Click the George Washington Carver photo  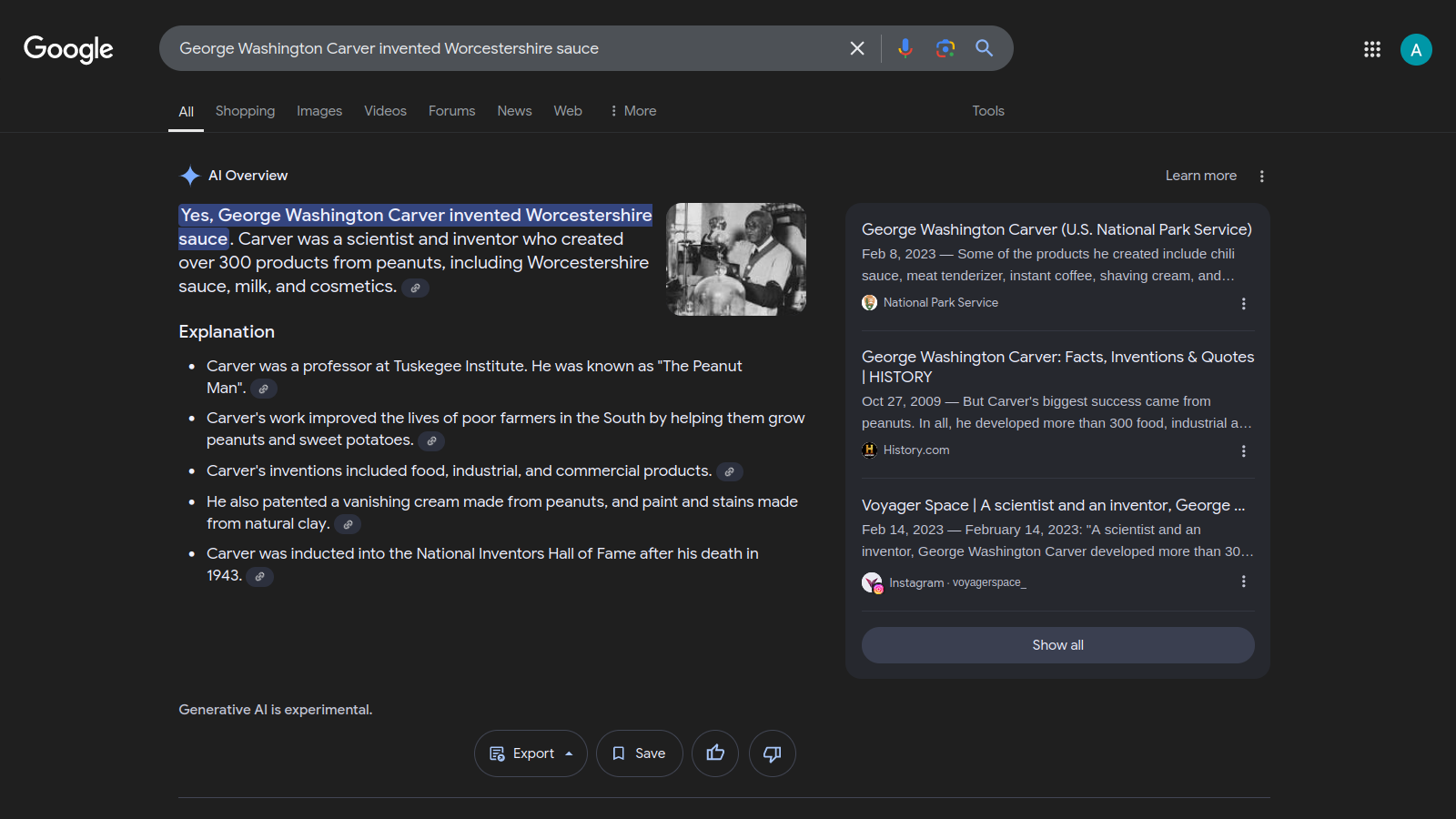tap(736, 259)
